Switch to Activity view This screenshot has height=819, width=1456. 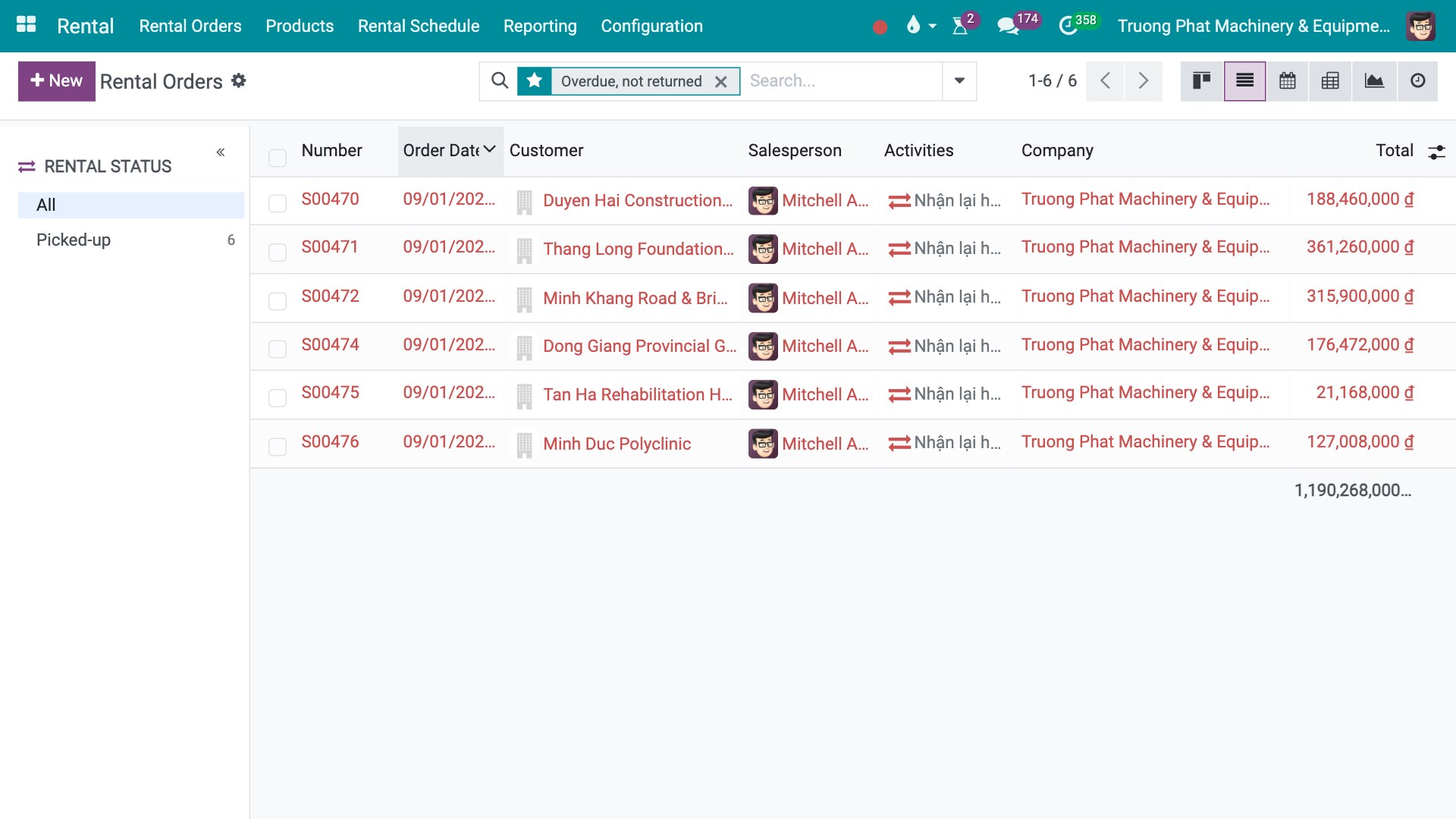[x=1417, y=81]
